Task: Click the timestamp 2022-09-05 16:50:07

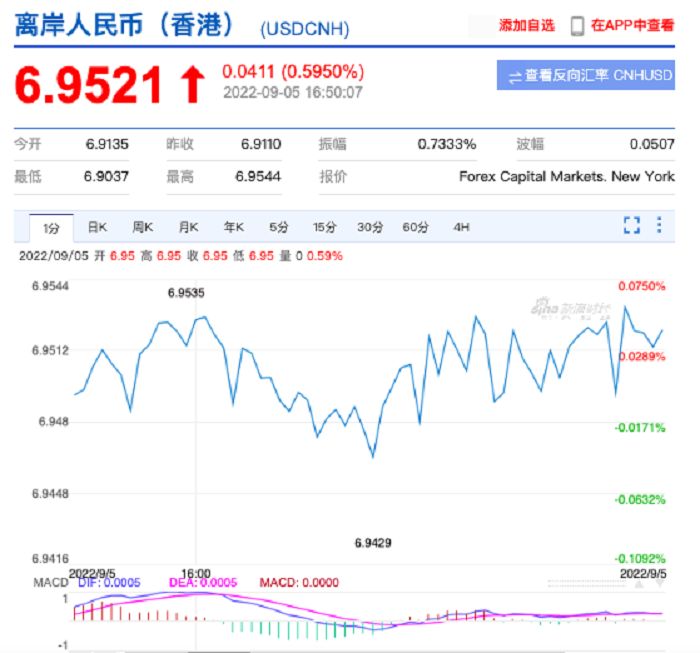Action: (292, 92)
